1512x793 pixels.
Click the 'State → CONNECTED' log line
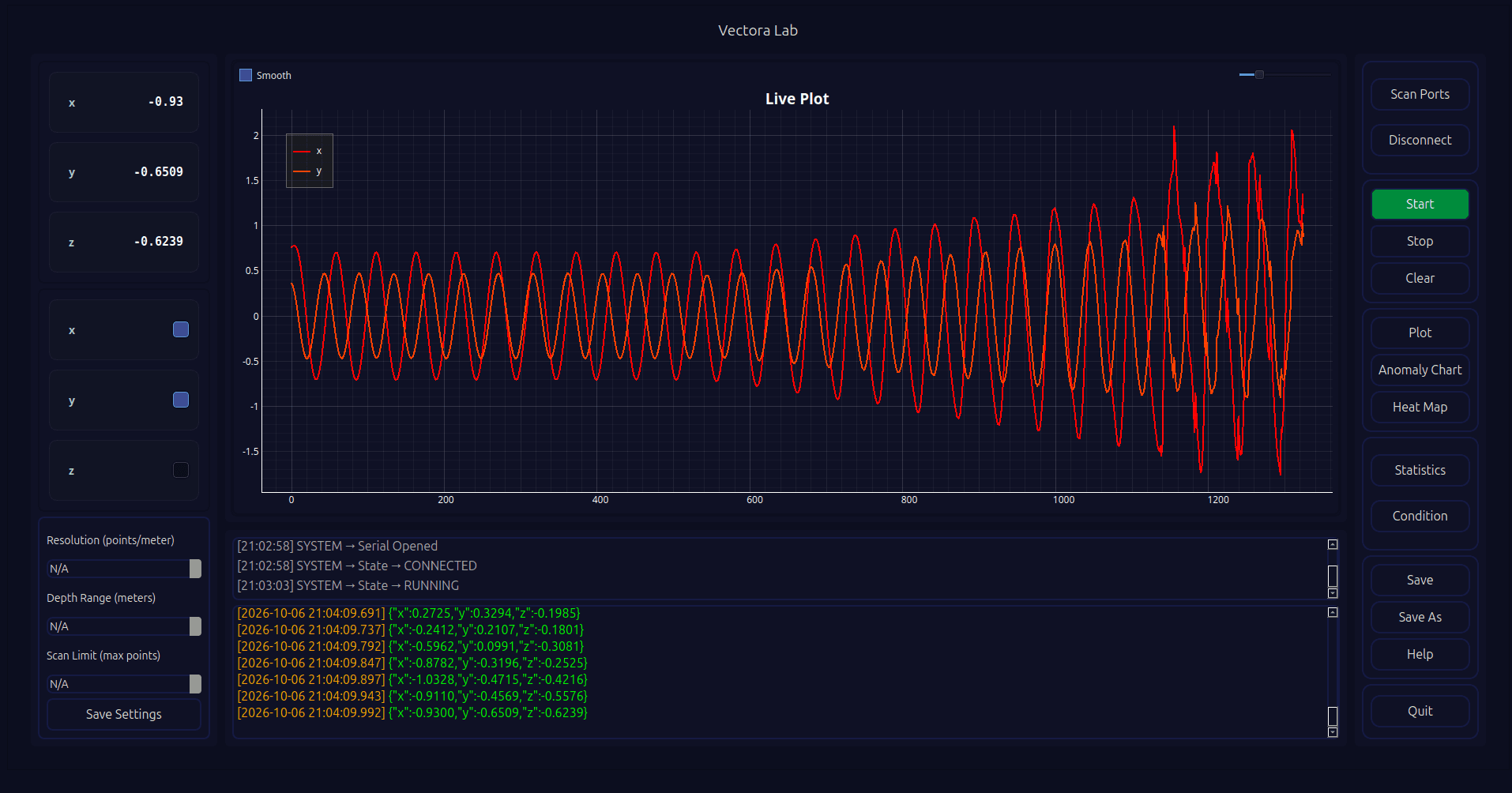click(x=357, y=566)
